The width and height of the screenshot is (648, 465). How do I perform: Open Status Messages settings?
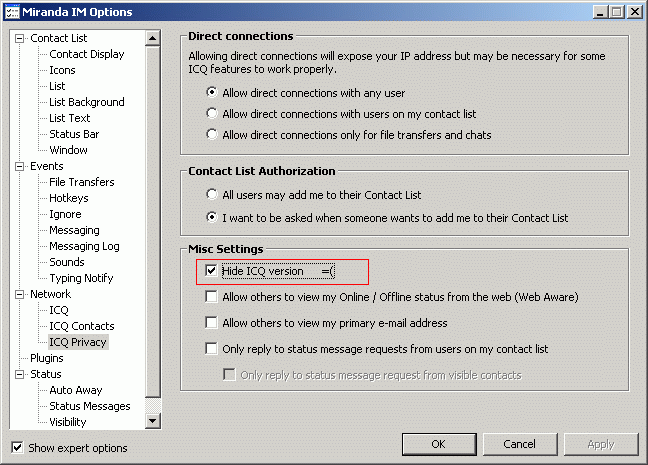pos(90,406)
